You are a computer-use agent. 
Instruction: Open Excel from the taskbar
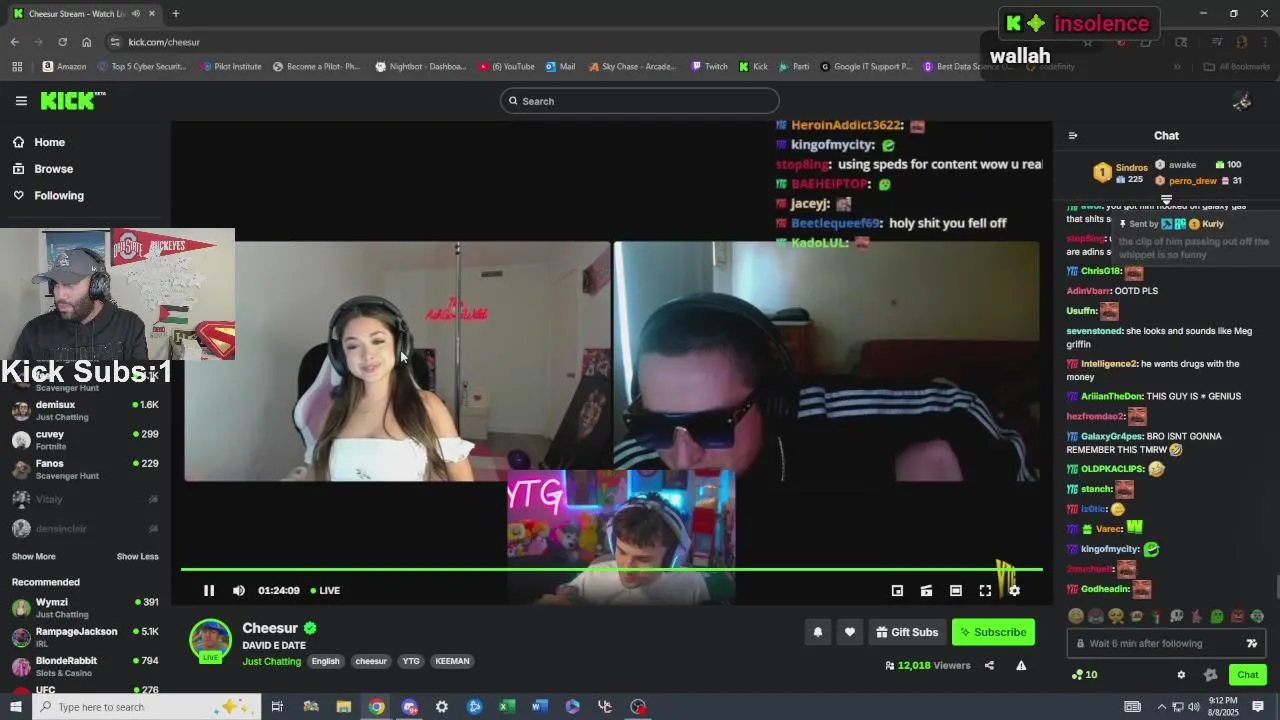(507, 707)
